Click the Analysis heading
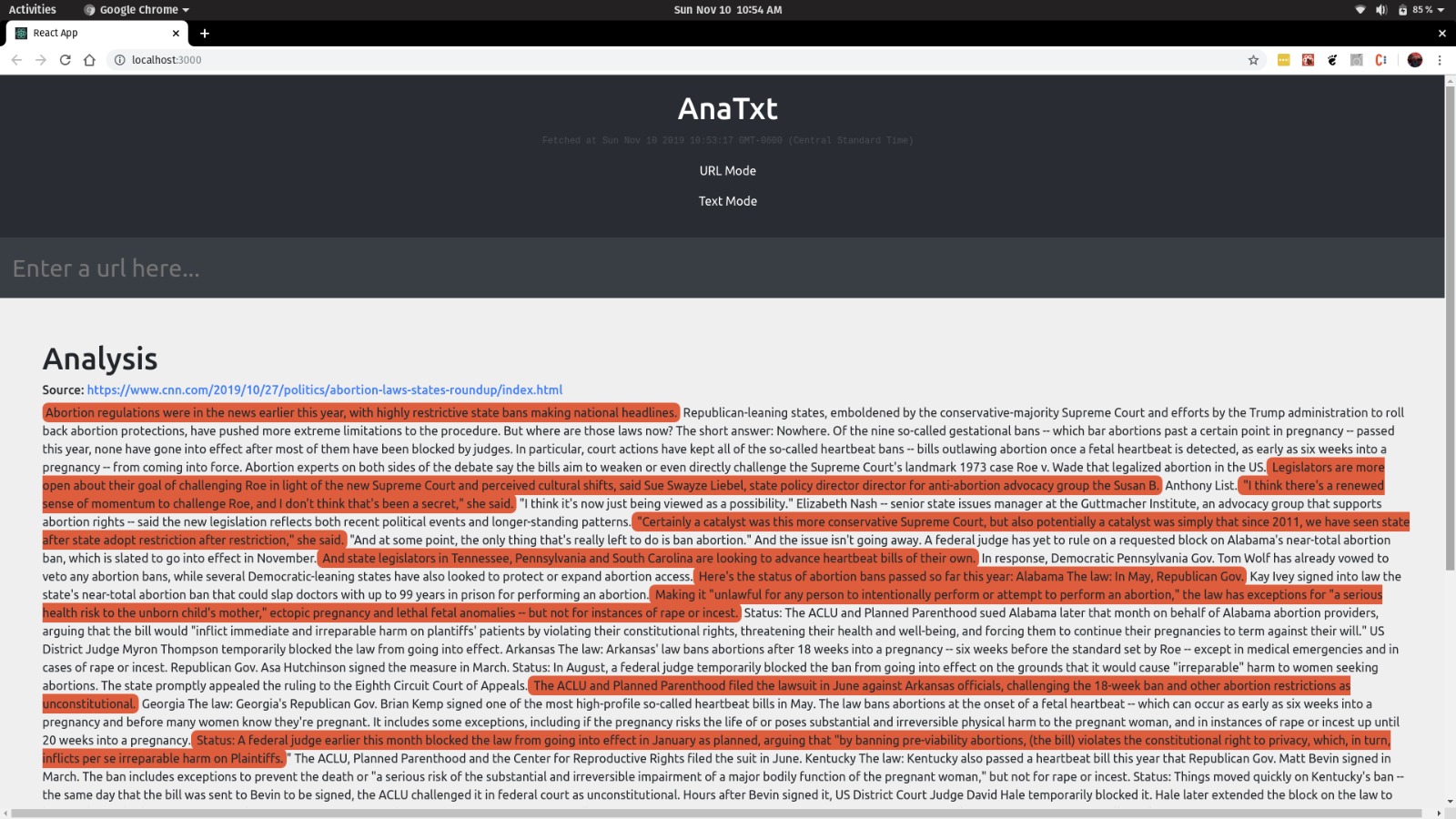Screen dimensions: 1456x819 tap(100, 359)
